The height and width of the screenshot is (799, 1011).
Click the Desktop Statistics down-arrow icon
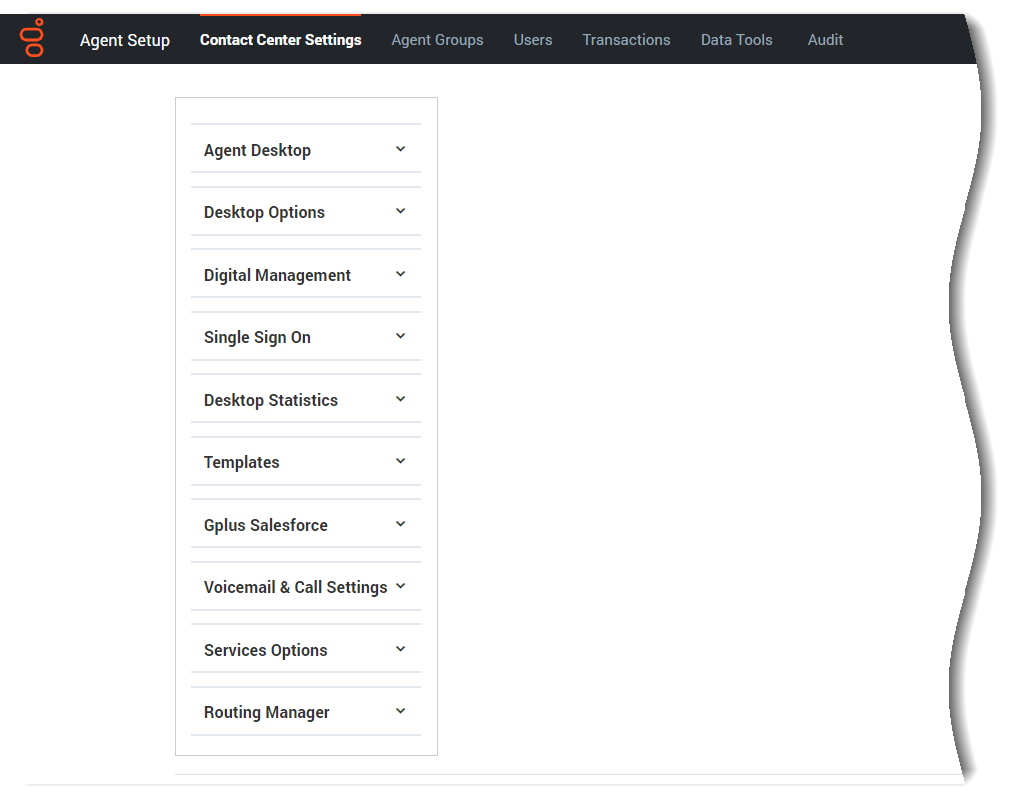tap(400, 399)
